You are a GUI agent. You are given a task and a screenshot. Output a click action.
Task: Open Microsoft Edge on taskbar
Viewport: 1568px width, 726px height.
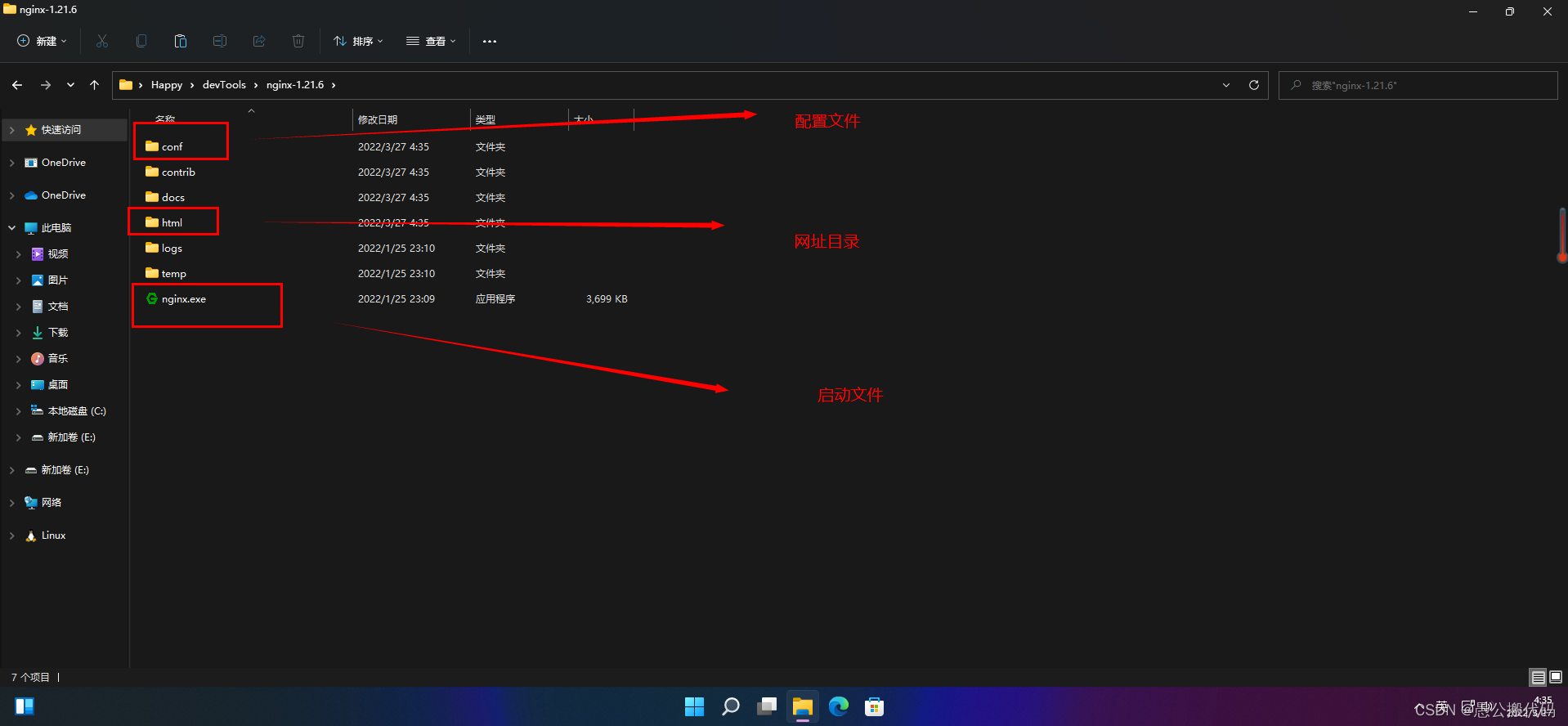coord(839,706)
